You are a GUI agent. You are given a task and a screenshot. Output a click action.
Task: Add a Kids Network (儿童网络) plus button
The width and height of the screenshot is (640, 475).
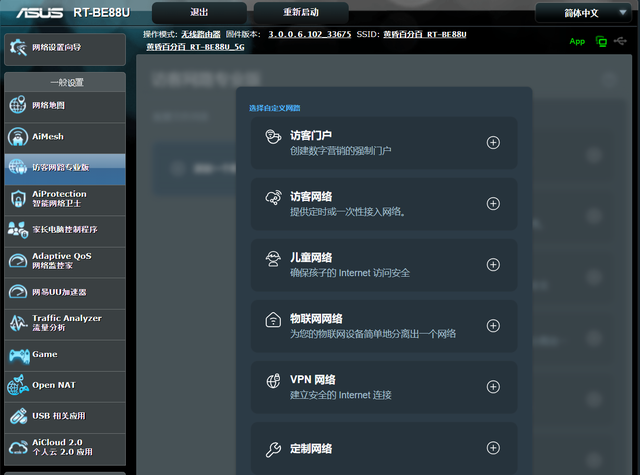[493, 264]
